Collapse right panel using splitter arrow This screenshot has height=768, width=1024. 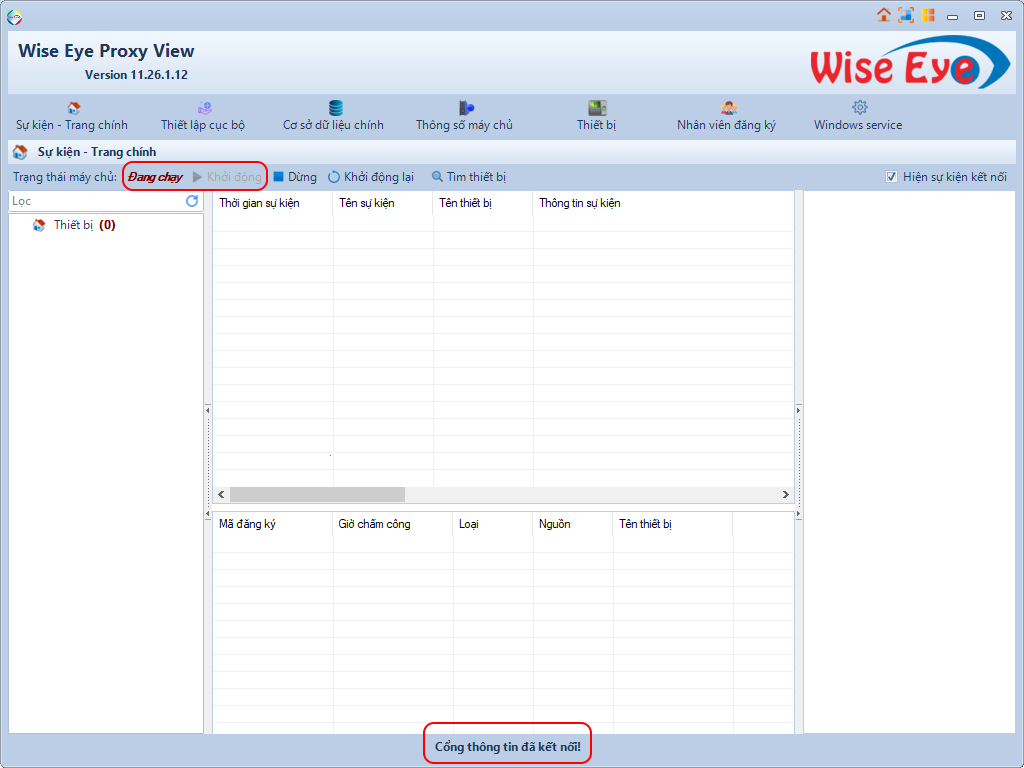tap(799, 408)
